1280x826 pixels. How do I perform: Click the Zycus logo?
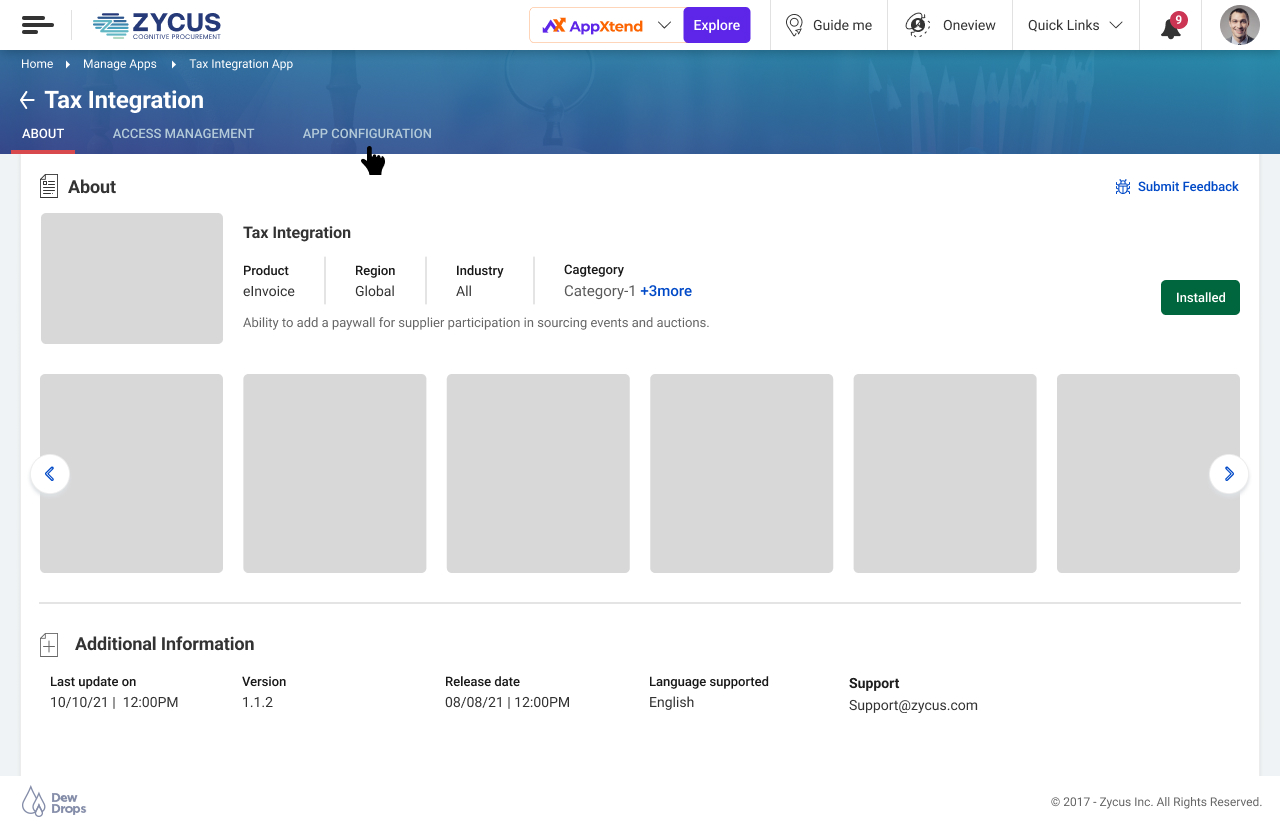coord(157,25)
